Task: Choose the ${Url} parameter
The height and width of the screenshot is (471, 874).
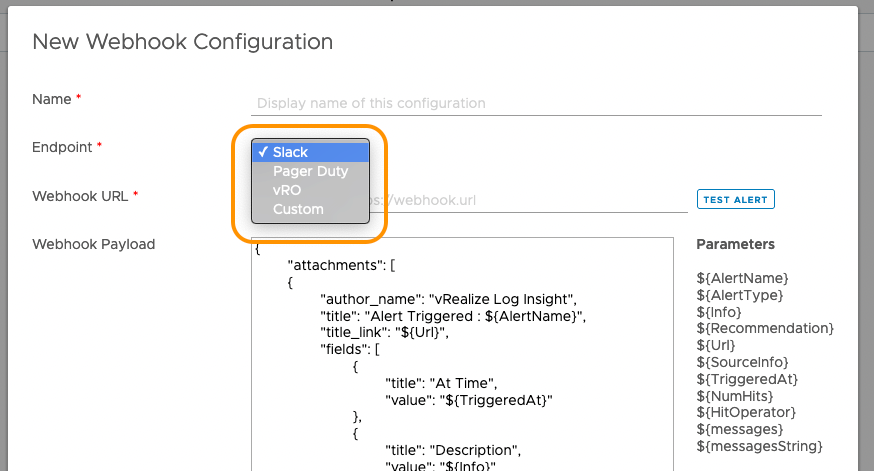Action: point(716,345)
